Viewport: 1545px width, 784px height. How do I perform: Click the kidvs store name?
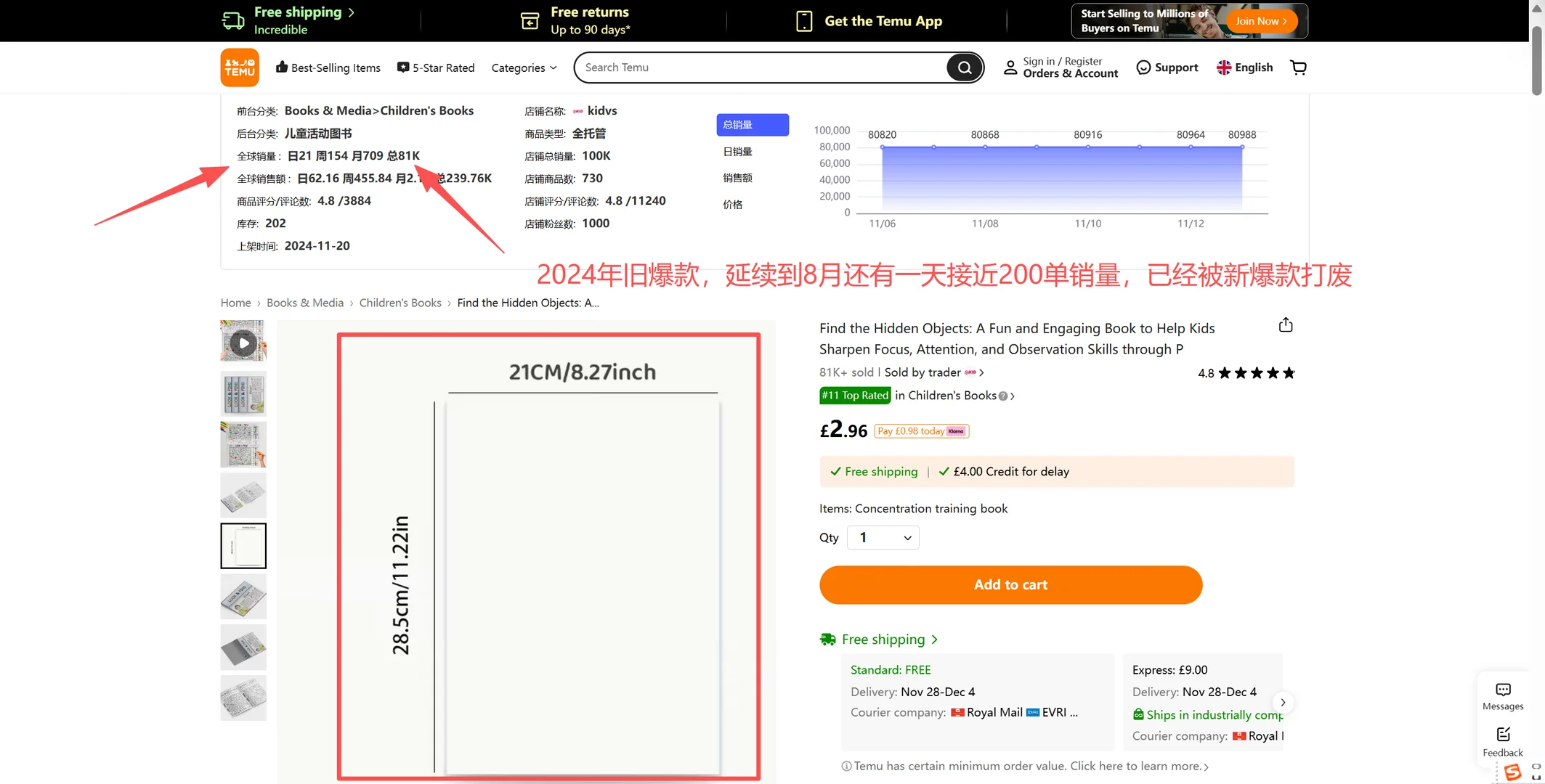602,110
